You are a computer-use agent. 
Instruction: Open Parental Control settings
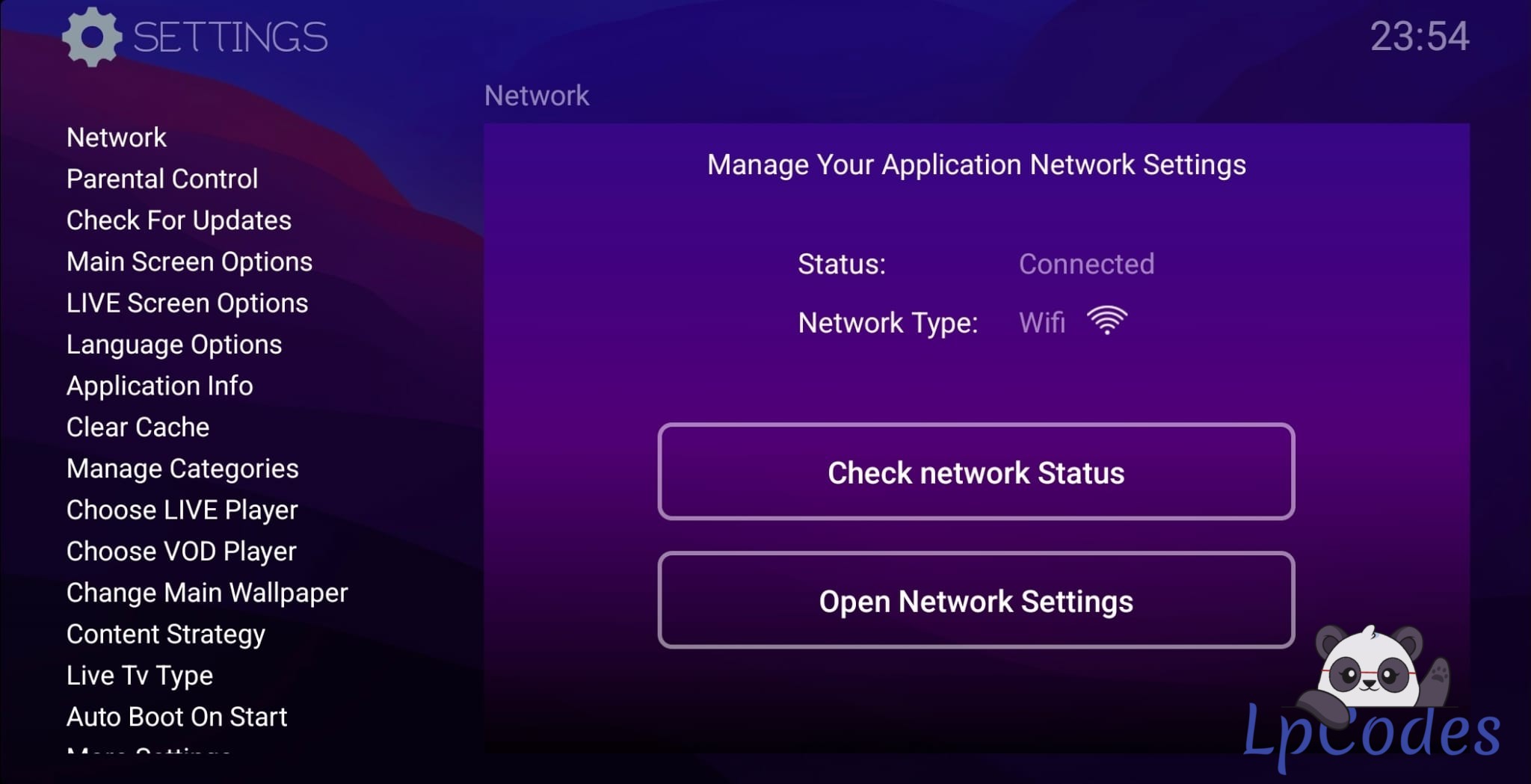[x=162, y=179]
